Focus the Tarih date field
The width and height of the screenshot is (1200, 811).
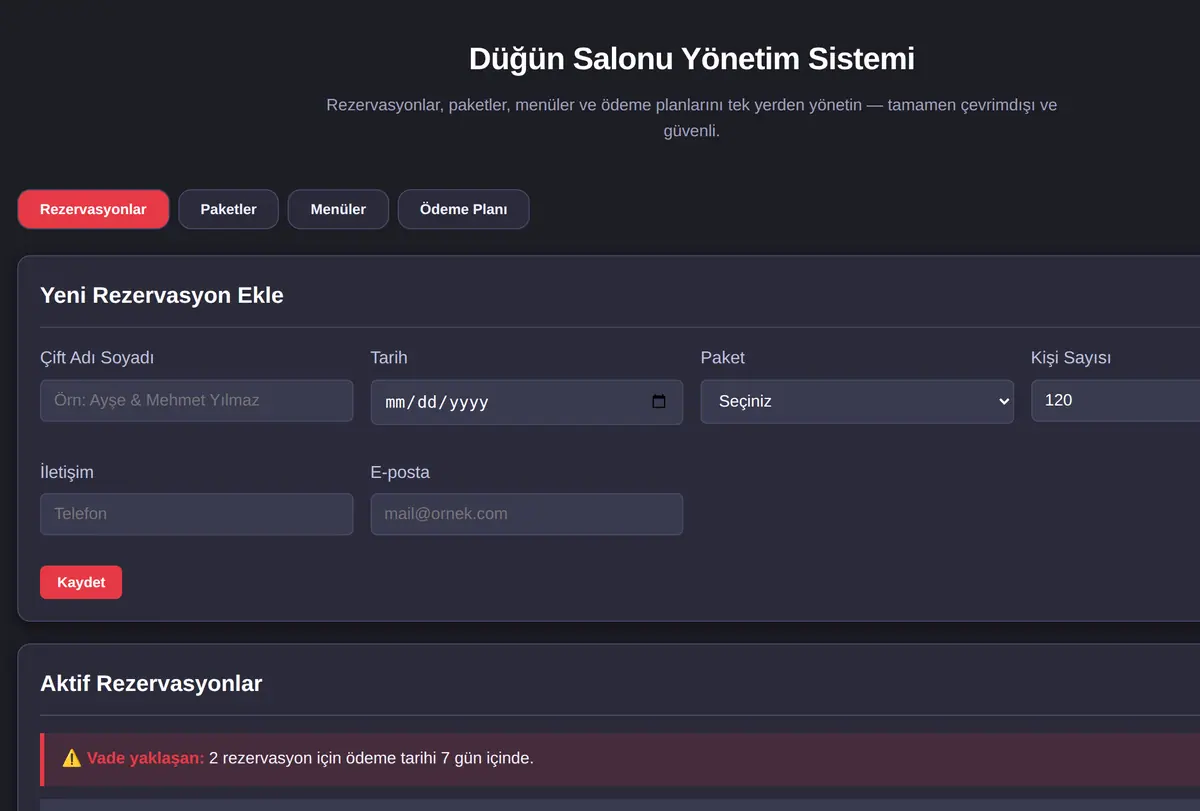click(527, 402)
